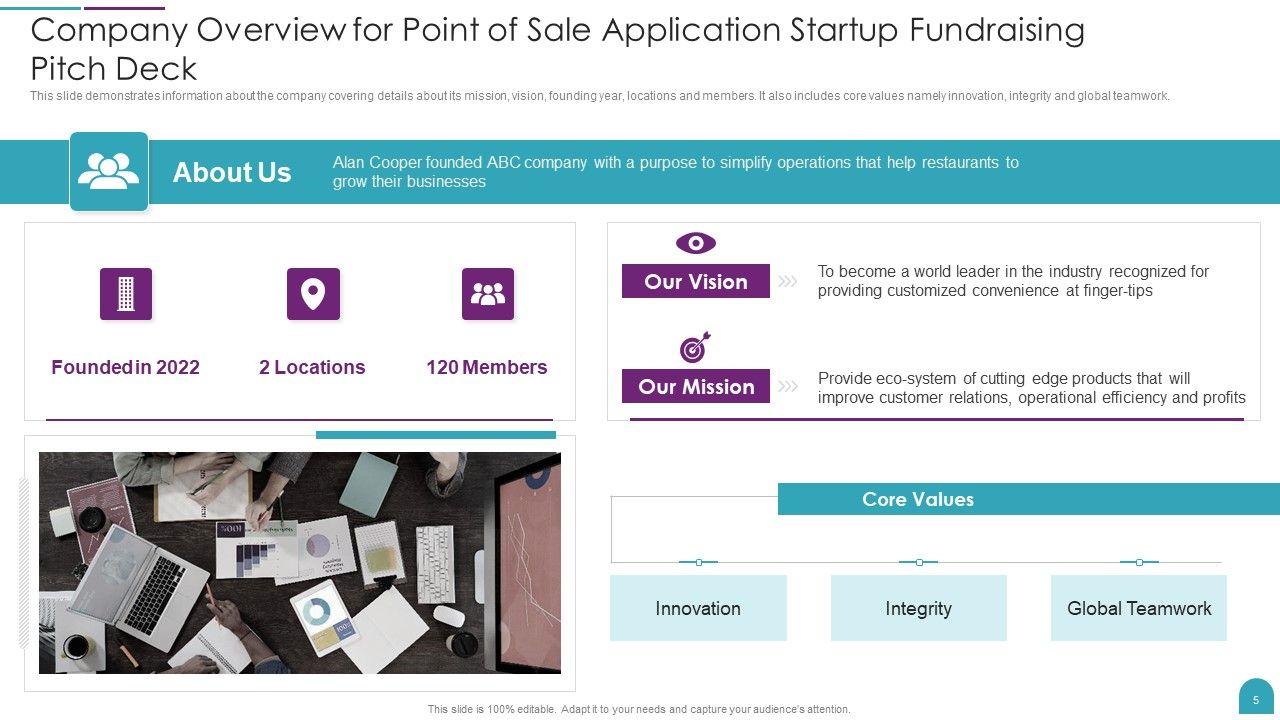Click the About Us people icon
Image resolution: width=1280 pixels, height=720 pixels.
[x=109, y=171]
